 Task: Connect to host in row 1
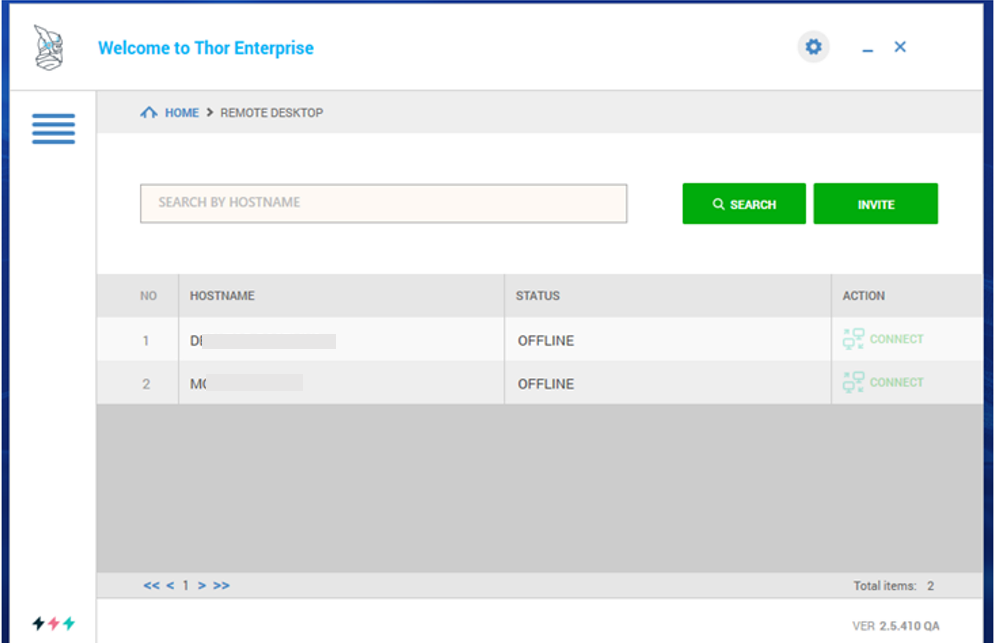[x=883, y=339]
